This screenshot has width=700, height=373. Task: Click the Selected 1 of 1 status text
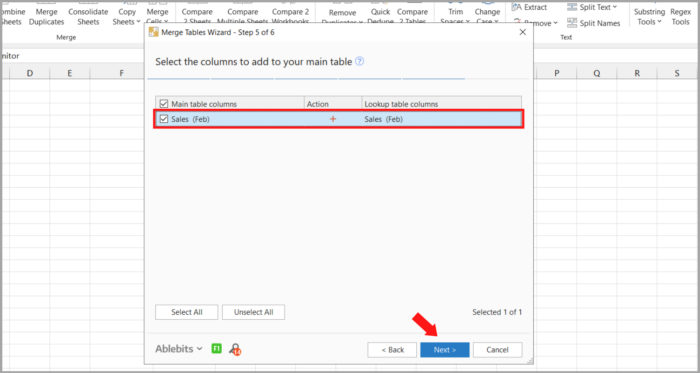[497, 312]
